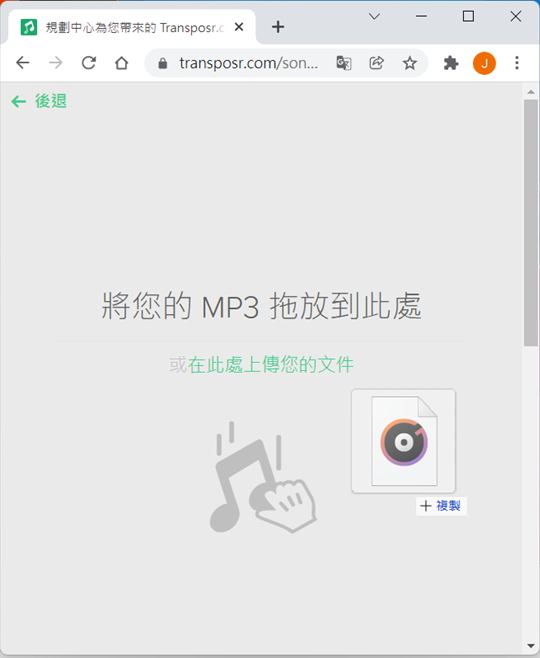
Task: Click the Google Translate icon in address bar
Action: (344, 63)
